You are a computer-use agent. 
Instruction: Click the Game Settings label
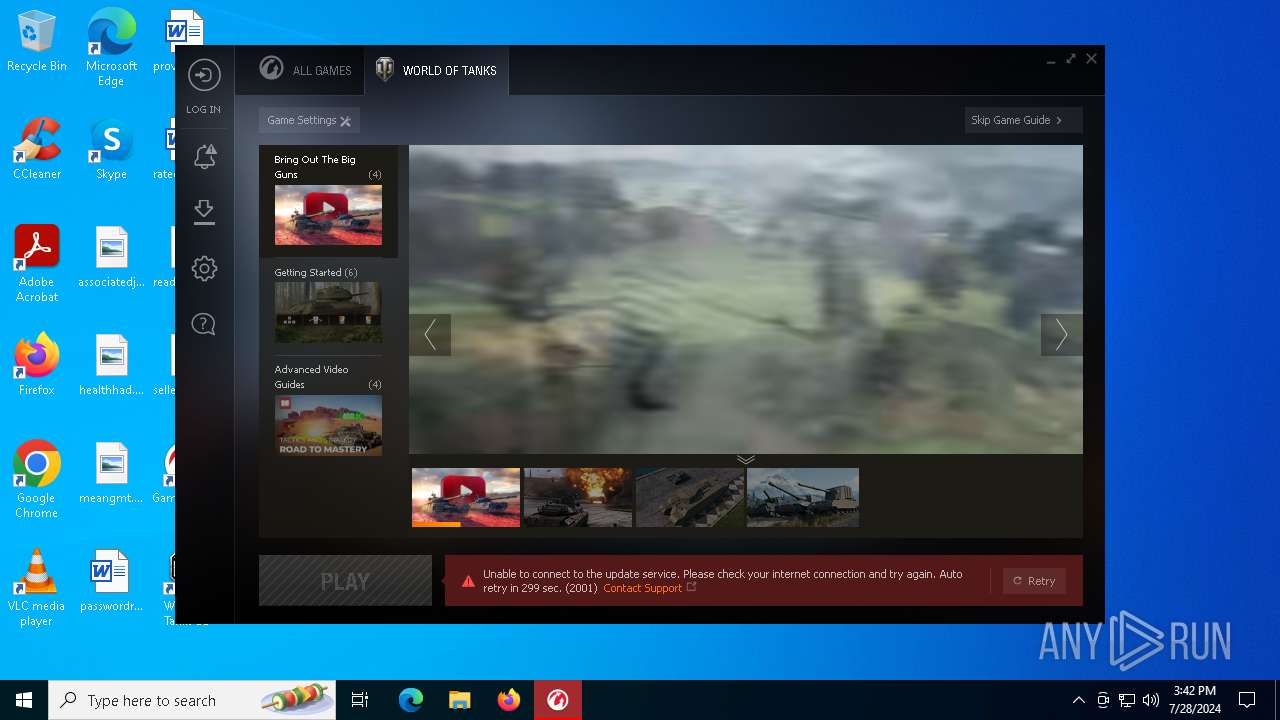point(301,120)
